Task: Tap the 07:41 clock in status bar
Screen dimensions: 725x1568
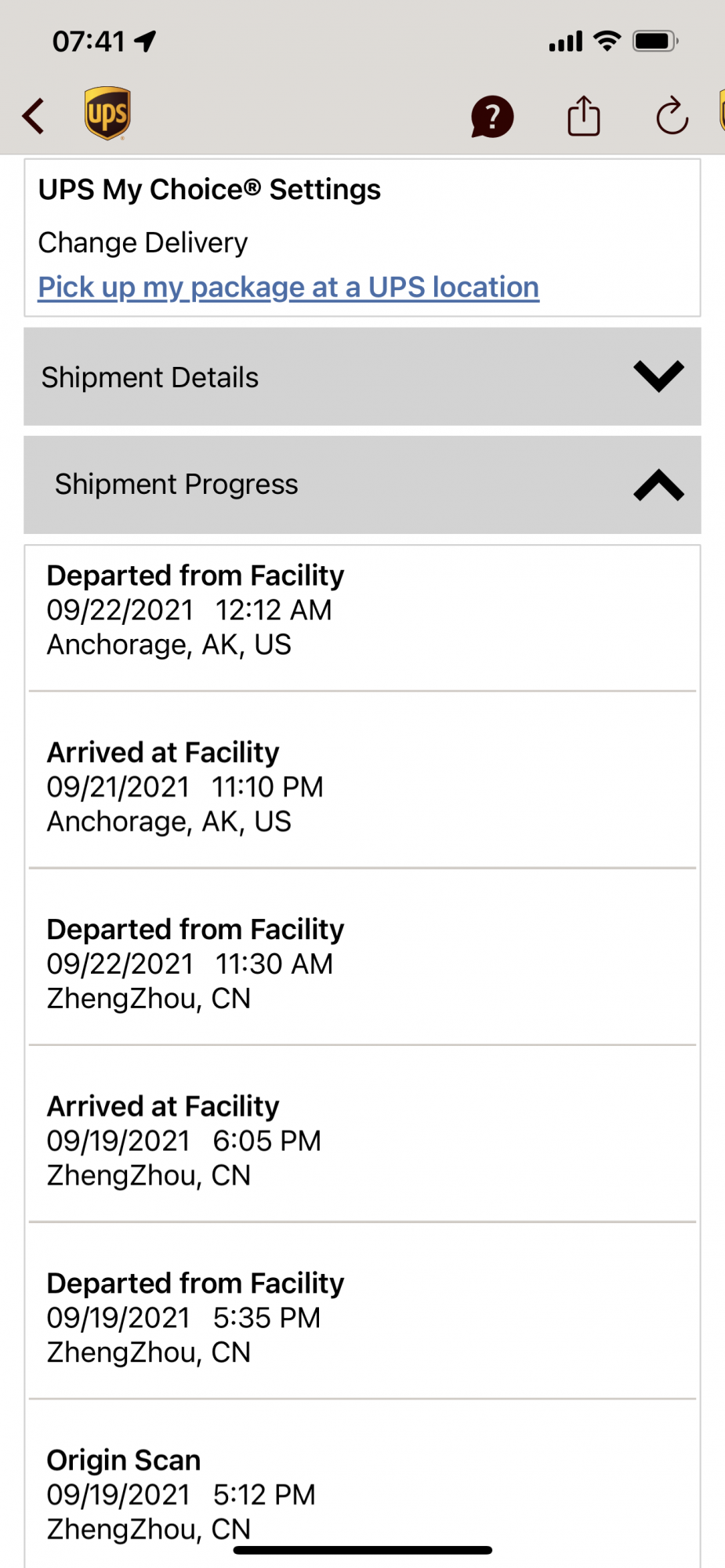Action: pos(89,41)
